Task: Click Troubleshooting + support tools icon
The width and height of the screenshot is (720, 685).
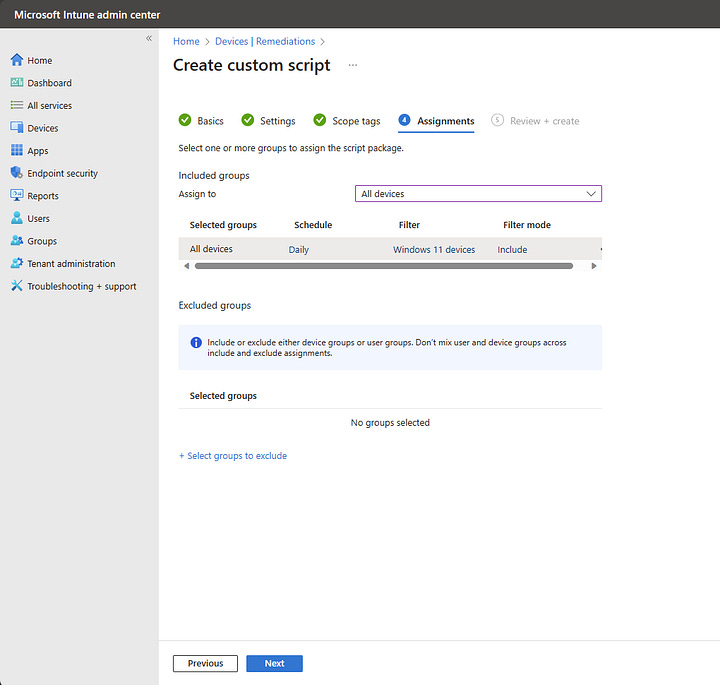Action: pyautogui.click(x=17, y=286)
